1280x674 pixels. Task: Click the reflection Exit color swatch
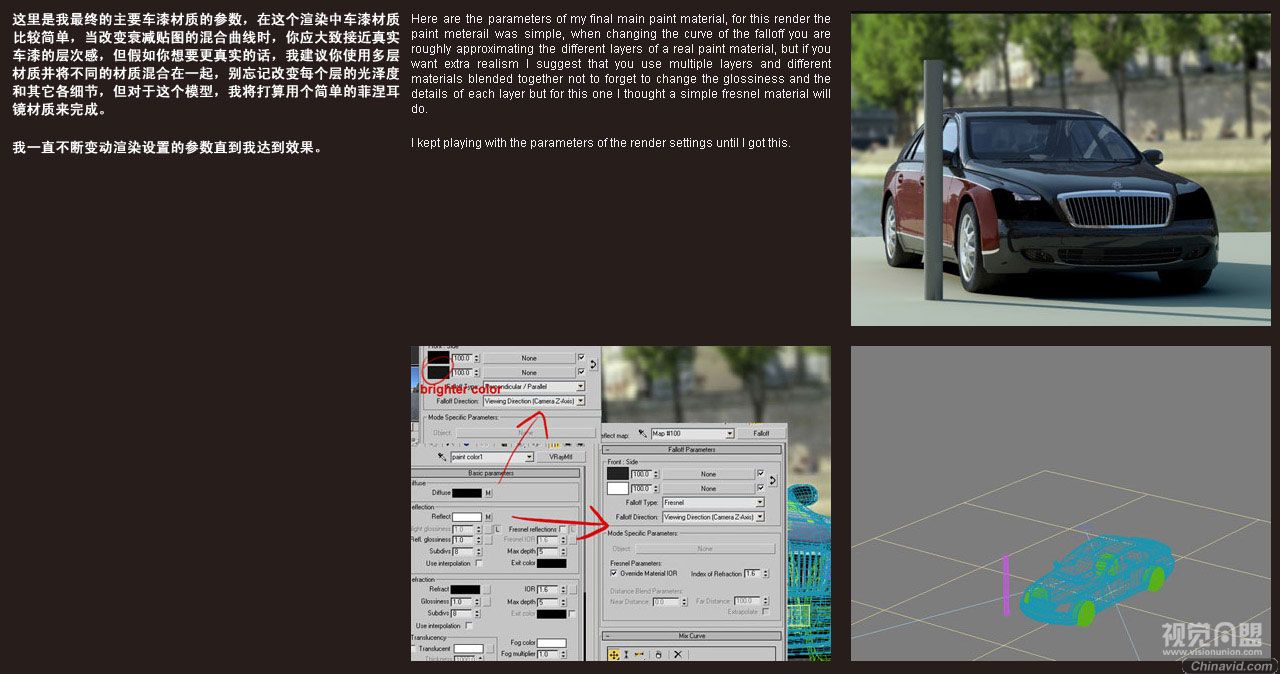(551, 563)
